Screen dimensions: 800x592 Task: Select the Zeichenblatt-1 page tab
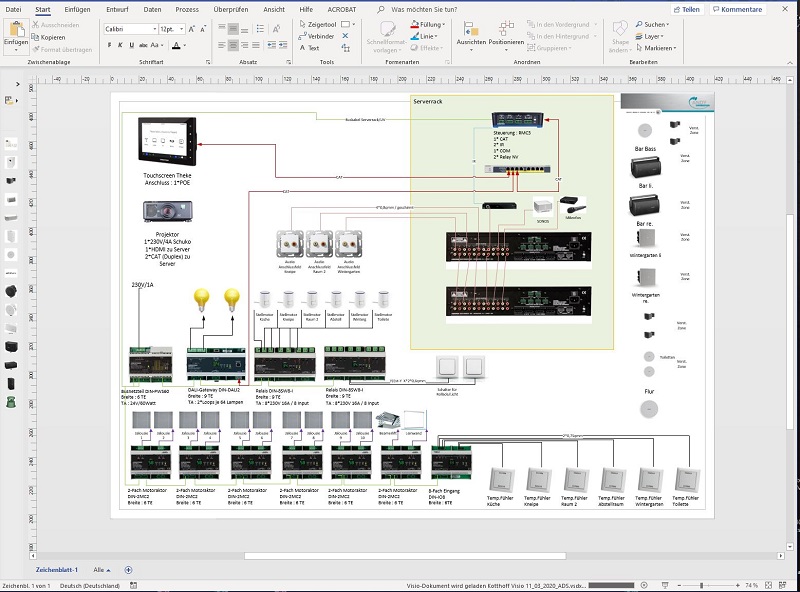click(57, 570)
